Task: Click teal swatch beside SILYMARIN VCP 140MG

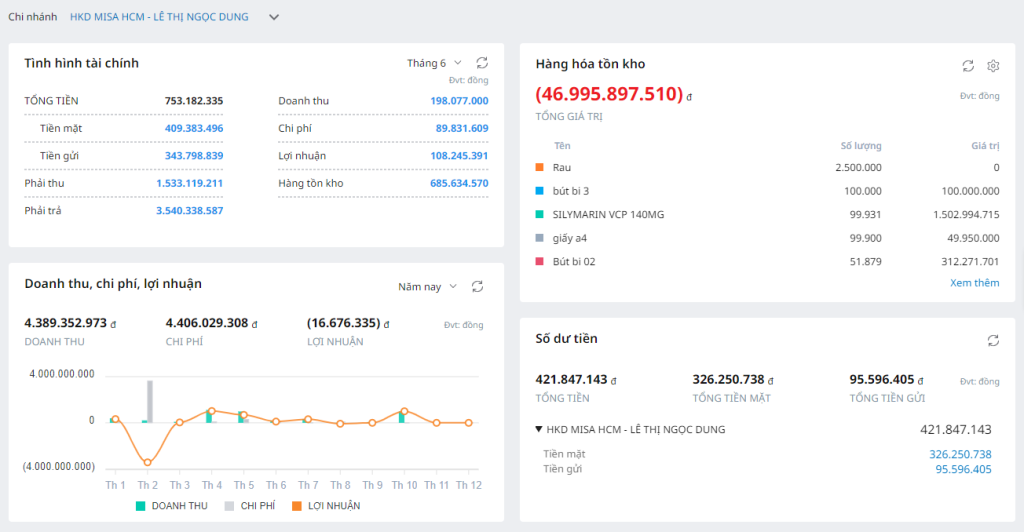Action: (539, 214)
